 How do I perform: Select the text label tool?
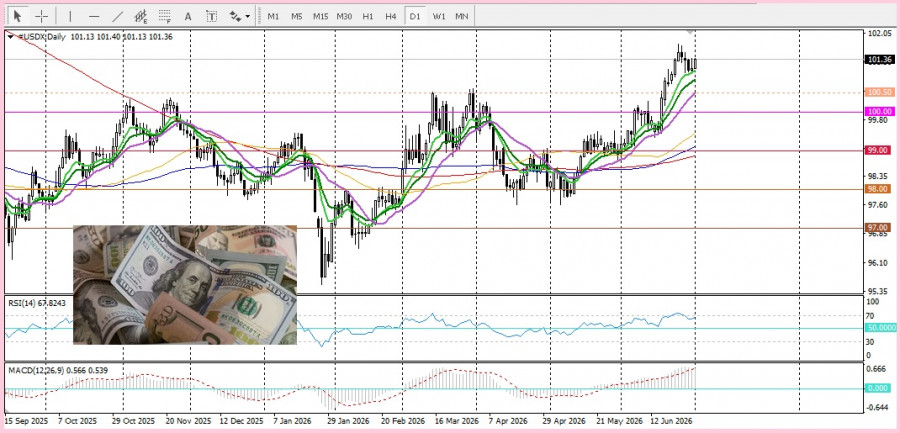pos(211,16)
